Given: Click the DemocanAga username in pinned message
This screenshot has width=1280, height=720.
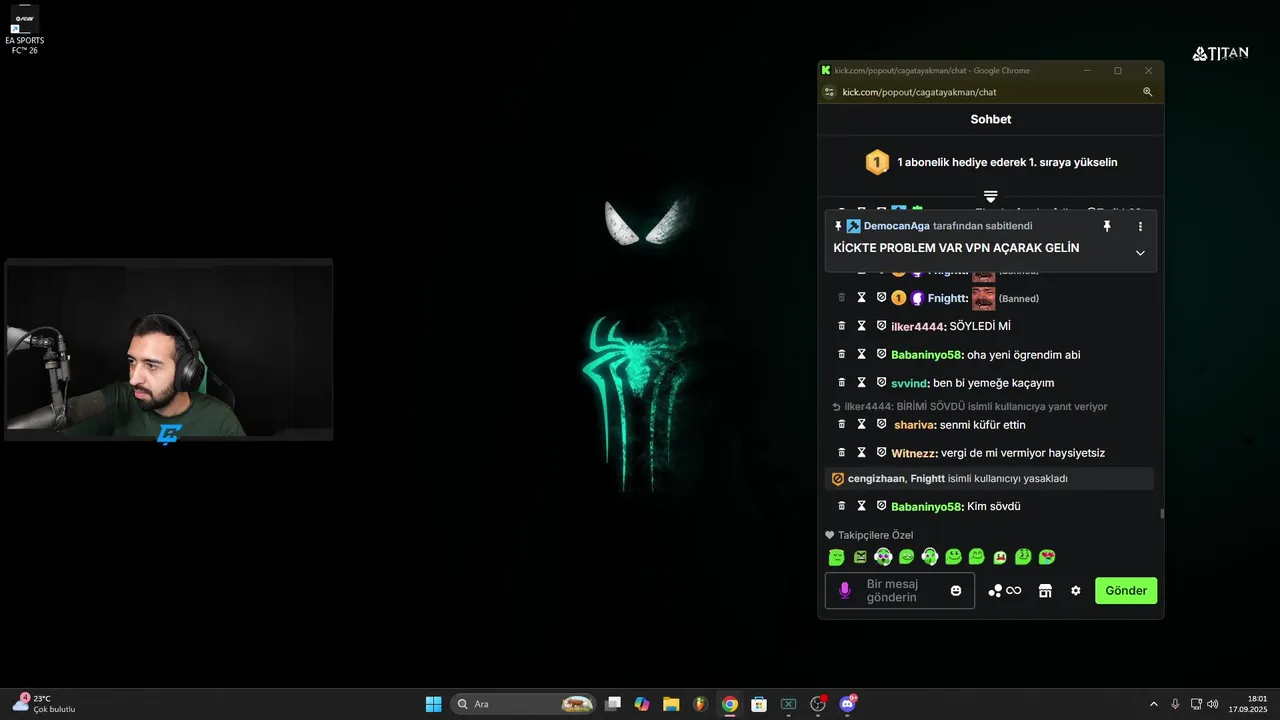Looking at the screenshot, I should point(897,226).
